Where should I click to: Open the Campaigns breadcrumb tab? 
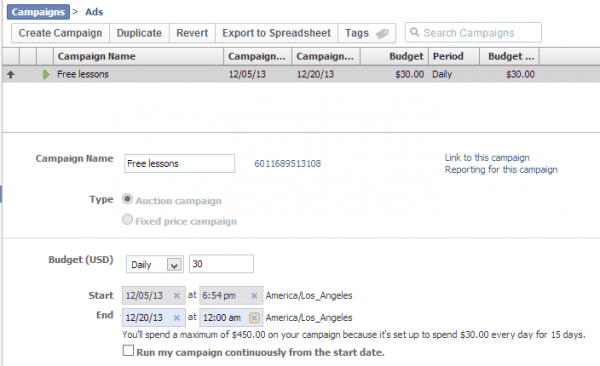tap(38, 12)
